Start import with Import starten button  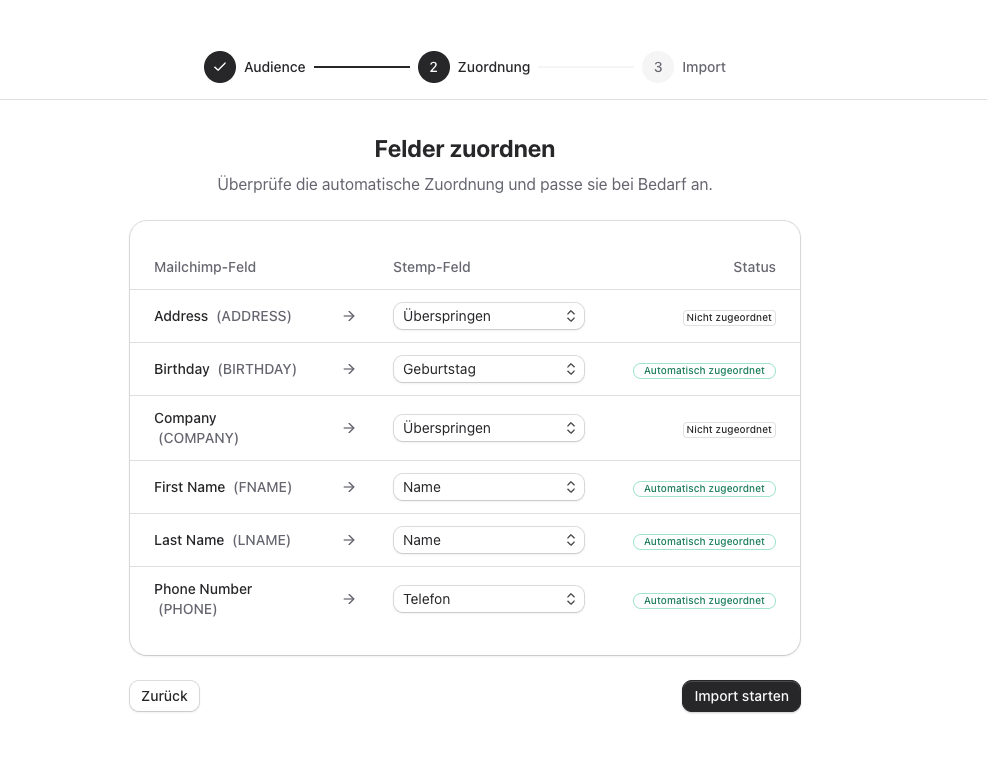coord(741,696)
